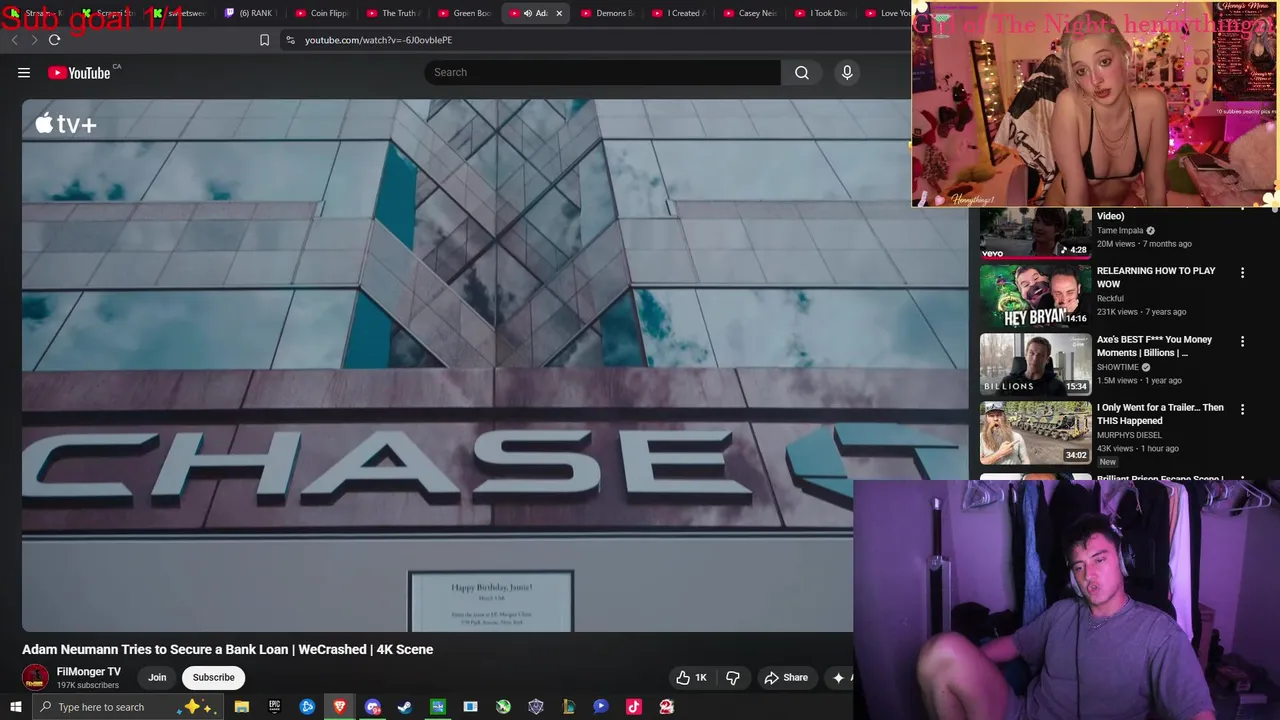Image resolution: width=1280 pixels, height=720 pixels.
Task: Dislike the video with thumbs down
Action: click(732, 677)
